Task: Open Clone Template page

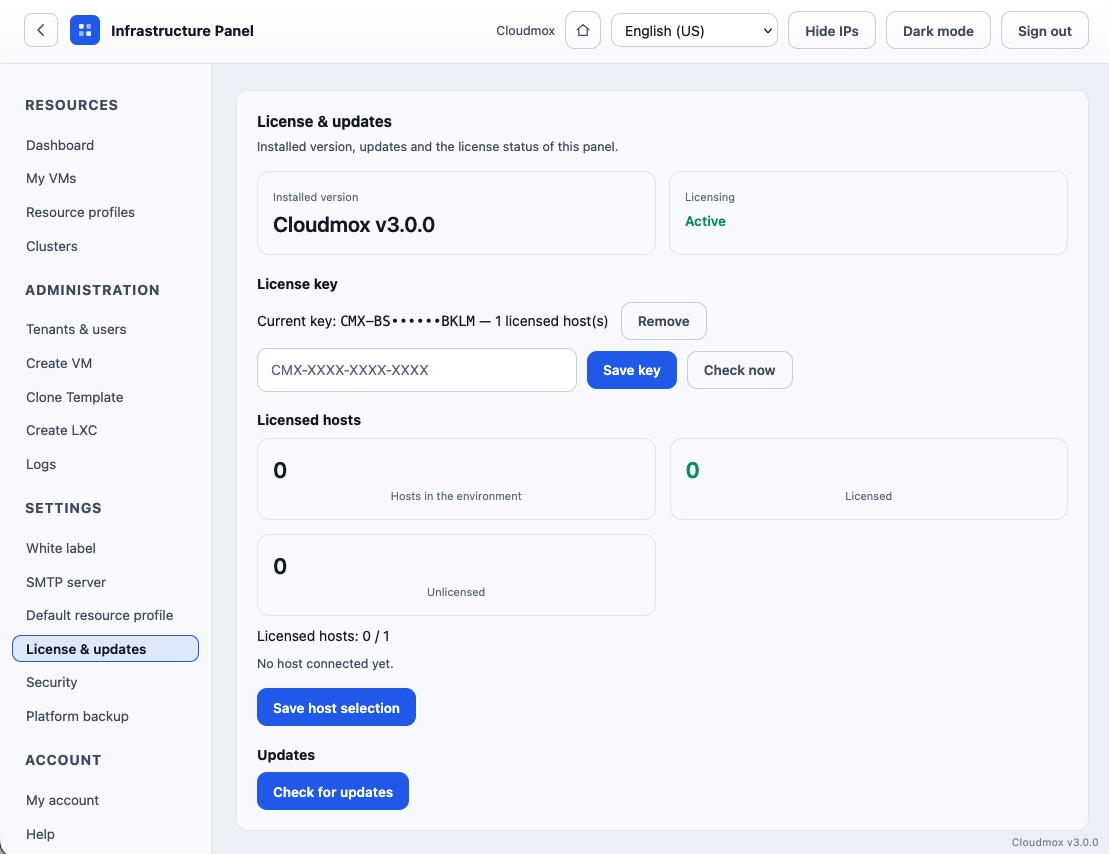Action: tap(74, 397)
